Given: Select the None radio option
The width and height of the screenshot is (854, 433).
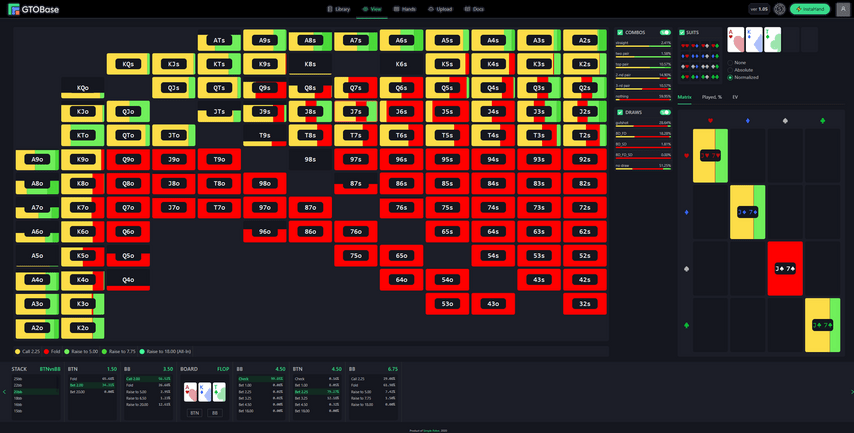Looking at the screenshot, I should pos(730,62).
